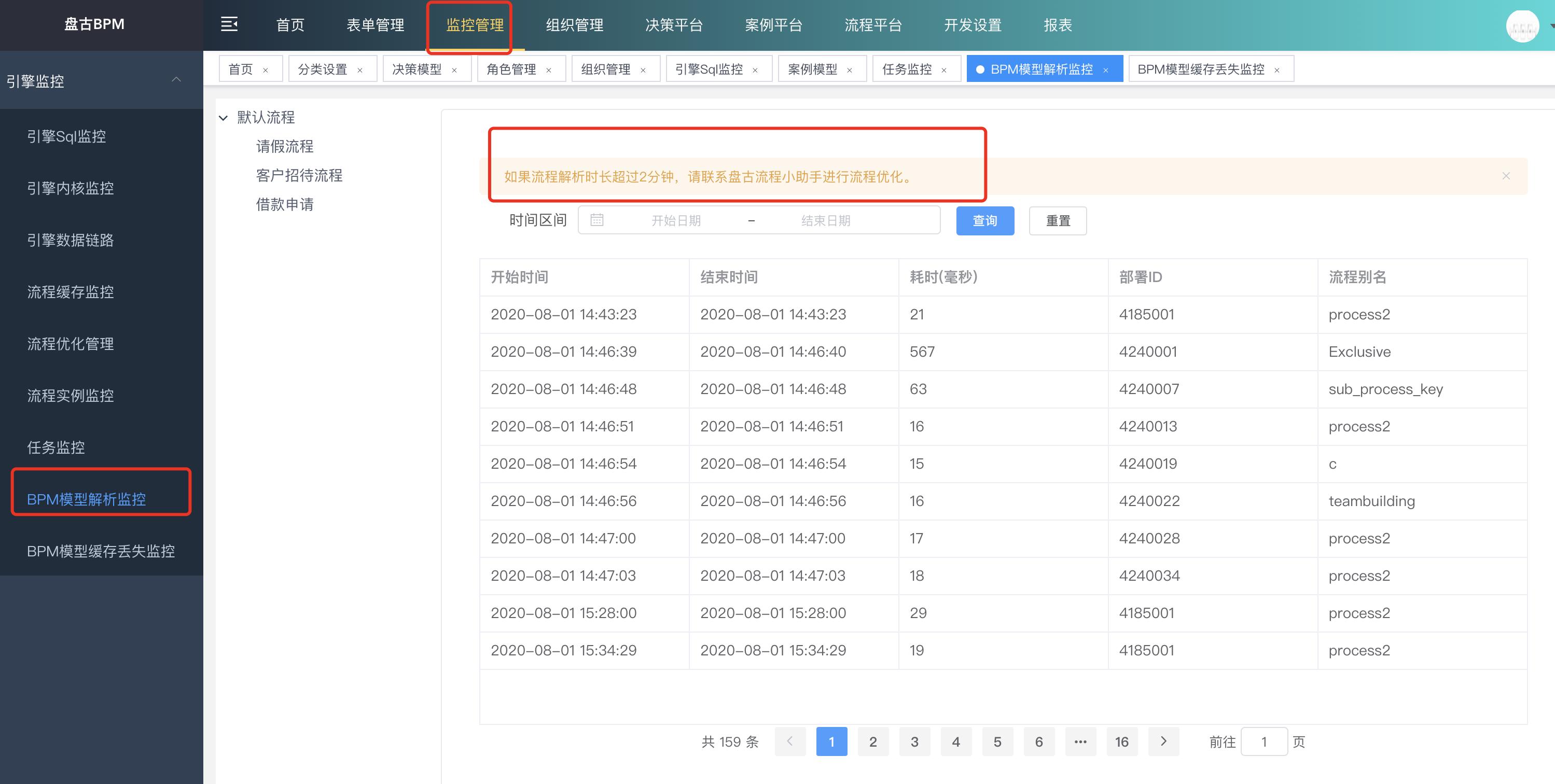
Task: Open 案例平台 in top navigation
Action: 773,25
